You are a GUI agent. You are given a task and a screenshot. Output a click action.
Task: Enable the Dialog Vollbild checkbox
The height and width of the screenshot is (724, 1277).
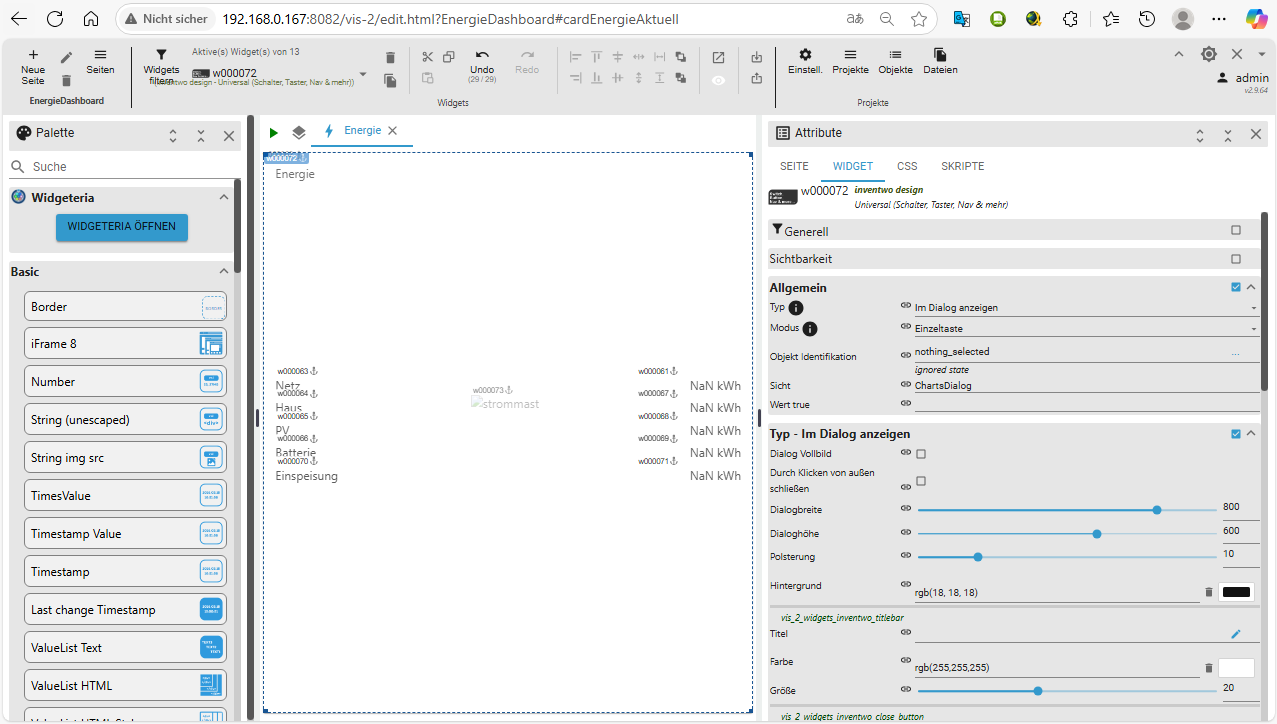click(x=921, y=454)
